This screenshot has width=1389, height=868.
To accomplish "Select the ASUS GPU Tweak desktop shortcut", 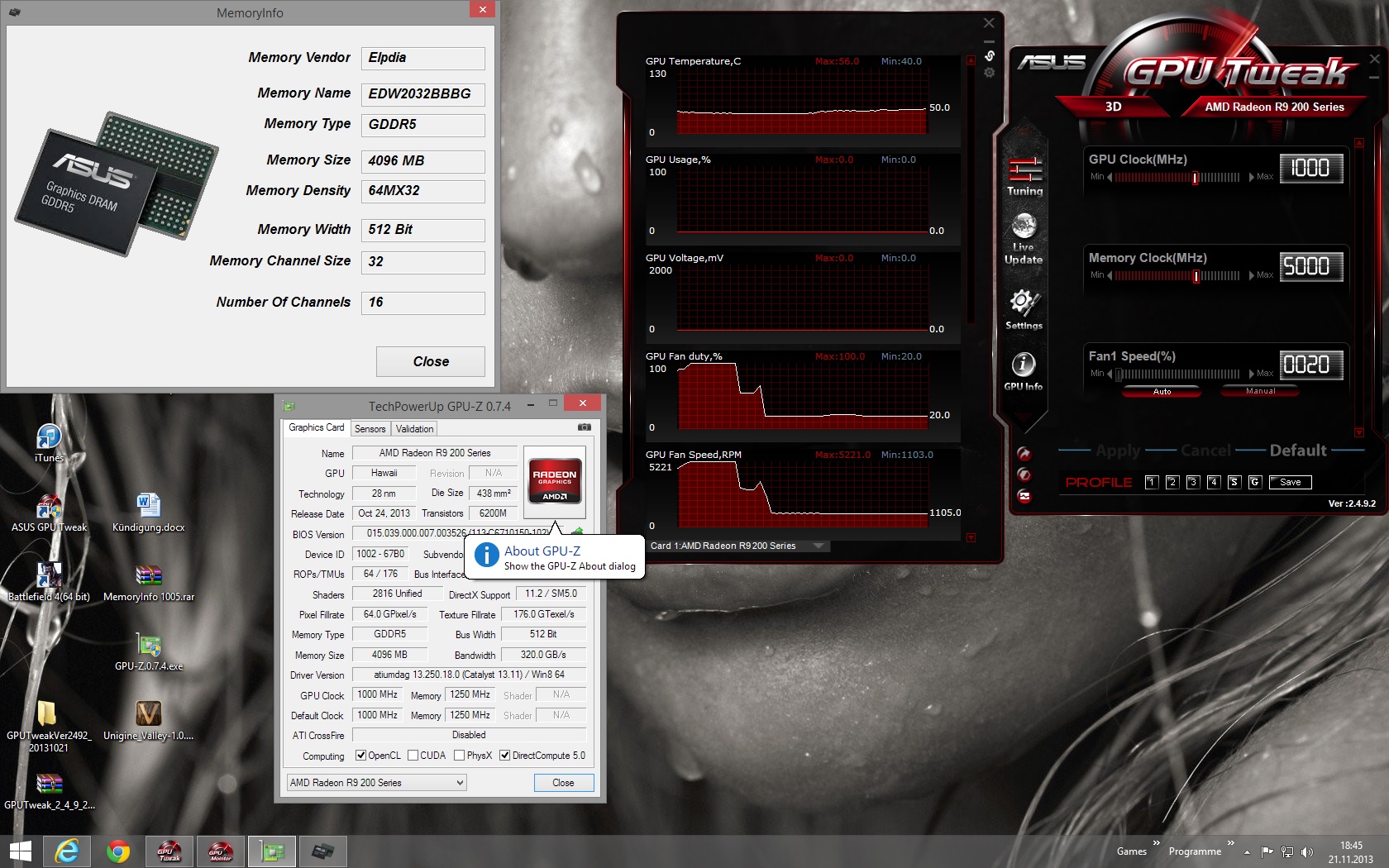I will pyautogui.click(x=49, y=513).
